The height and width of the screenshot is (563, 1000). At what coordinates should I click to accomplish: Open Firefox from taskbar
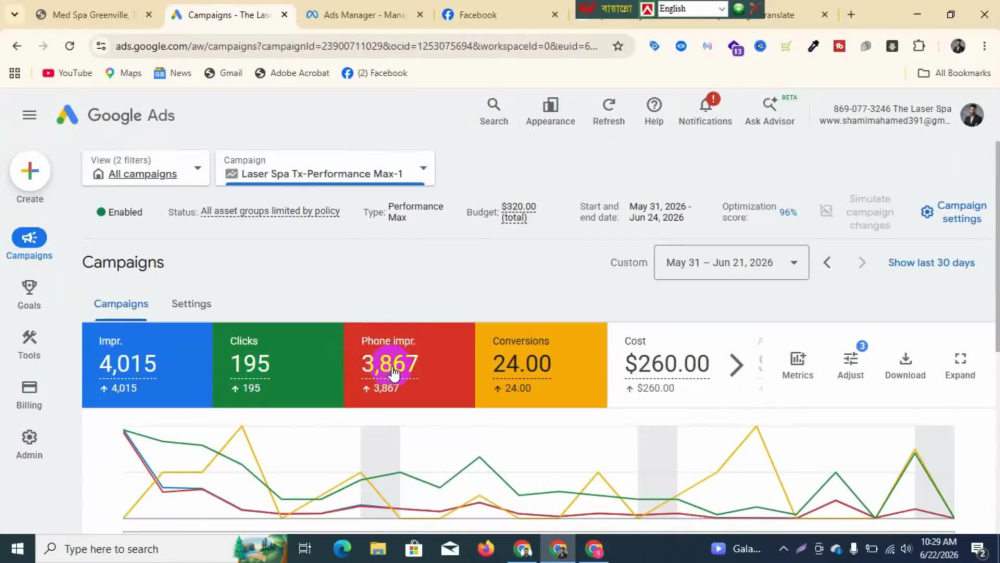pyautogui.click(x=486, y=548)
